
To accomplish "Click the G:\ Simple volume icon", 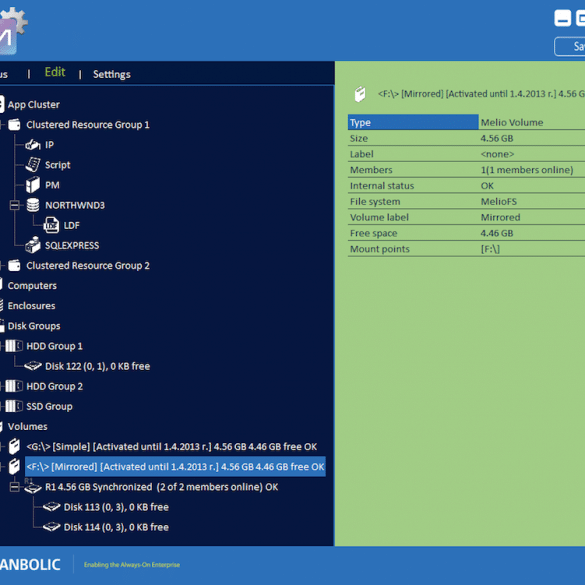I will coord(14,446).
